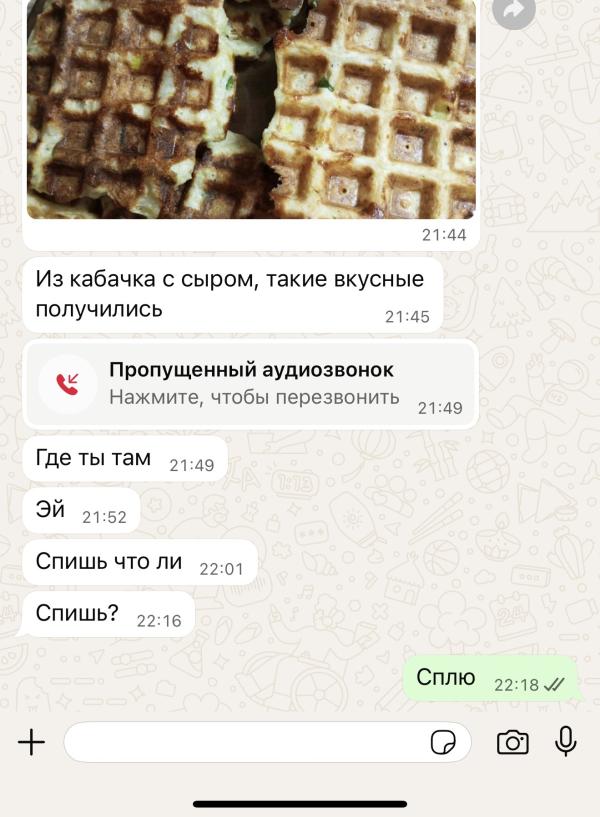The height and width of the screenshot is (817, 600).
Task: Tap Пропущенный аудиозвонок to call back
Action: (x=251, y=369)
